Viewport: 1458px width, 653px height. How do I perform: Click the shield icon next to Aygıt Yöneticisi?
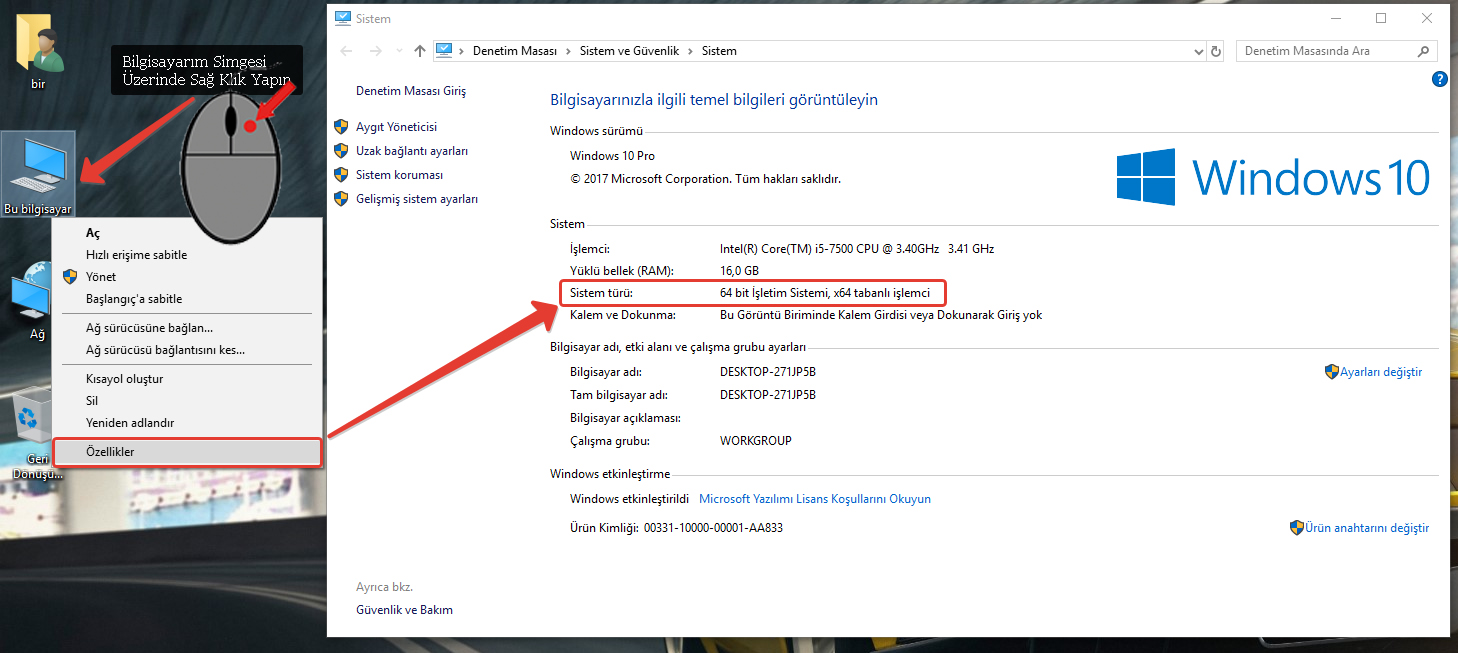341,126
